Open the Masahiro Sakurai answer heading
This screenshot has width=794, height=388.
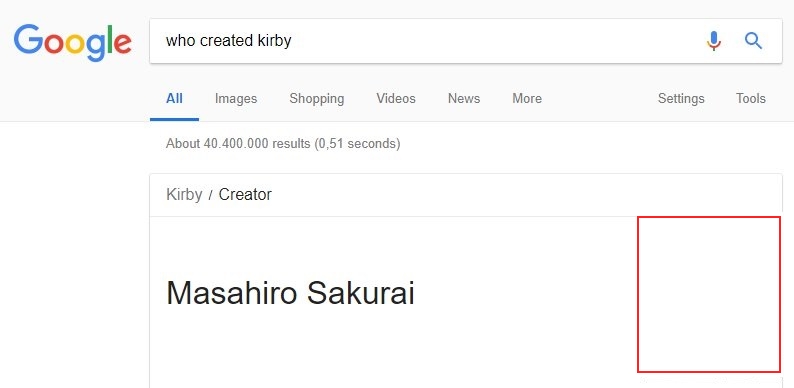click(x=290, y=293)
